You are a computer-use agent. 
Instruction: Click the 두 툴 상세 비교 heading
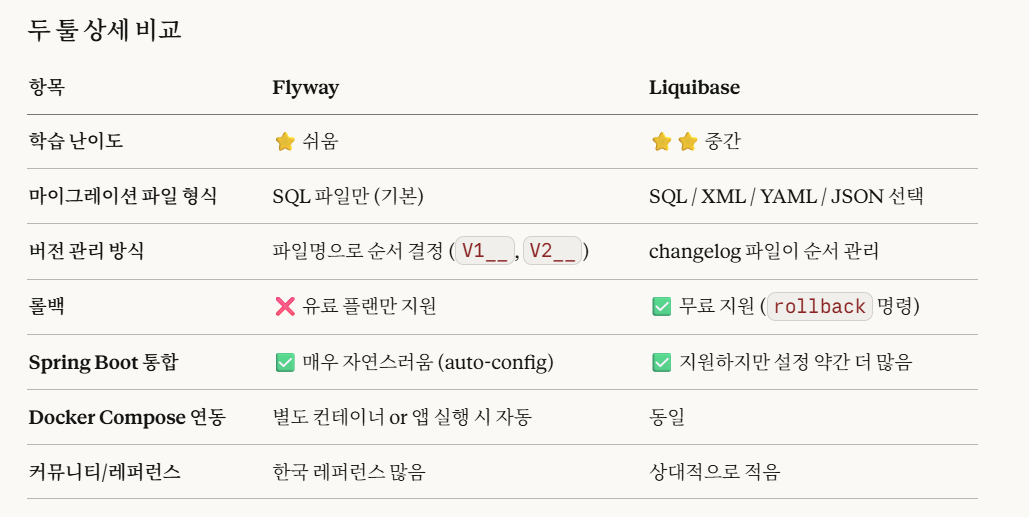[x=104, y=30]
